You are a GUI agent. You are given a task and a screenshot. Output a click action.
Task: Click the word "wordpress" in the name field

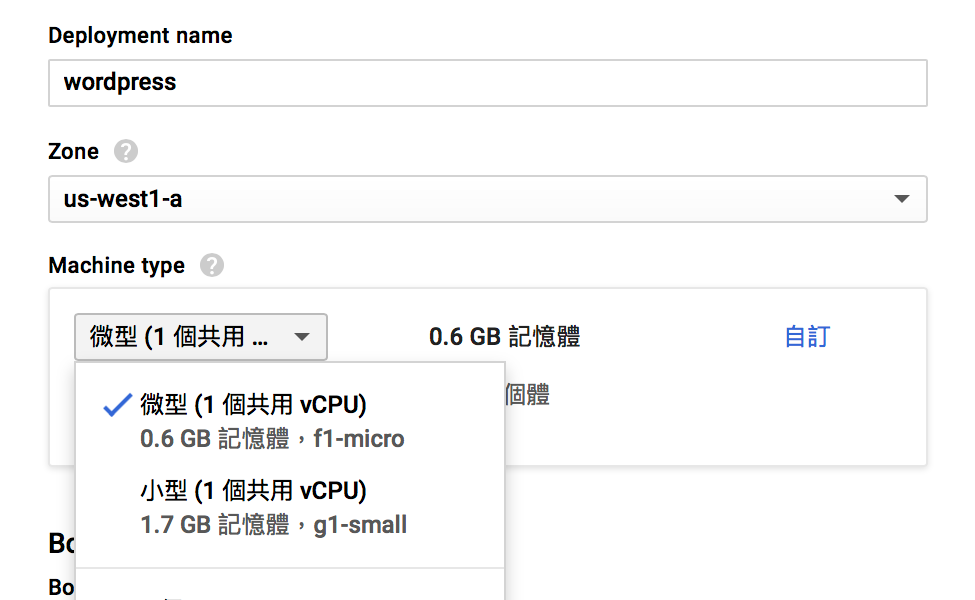[120, 82]
